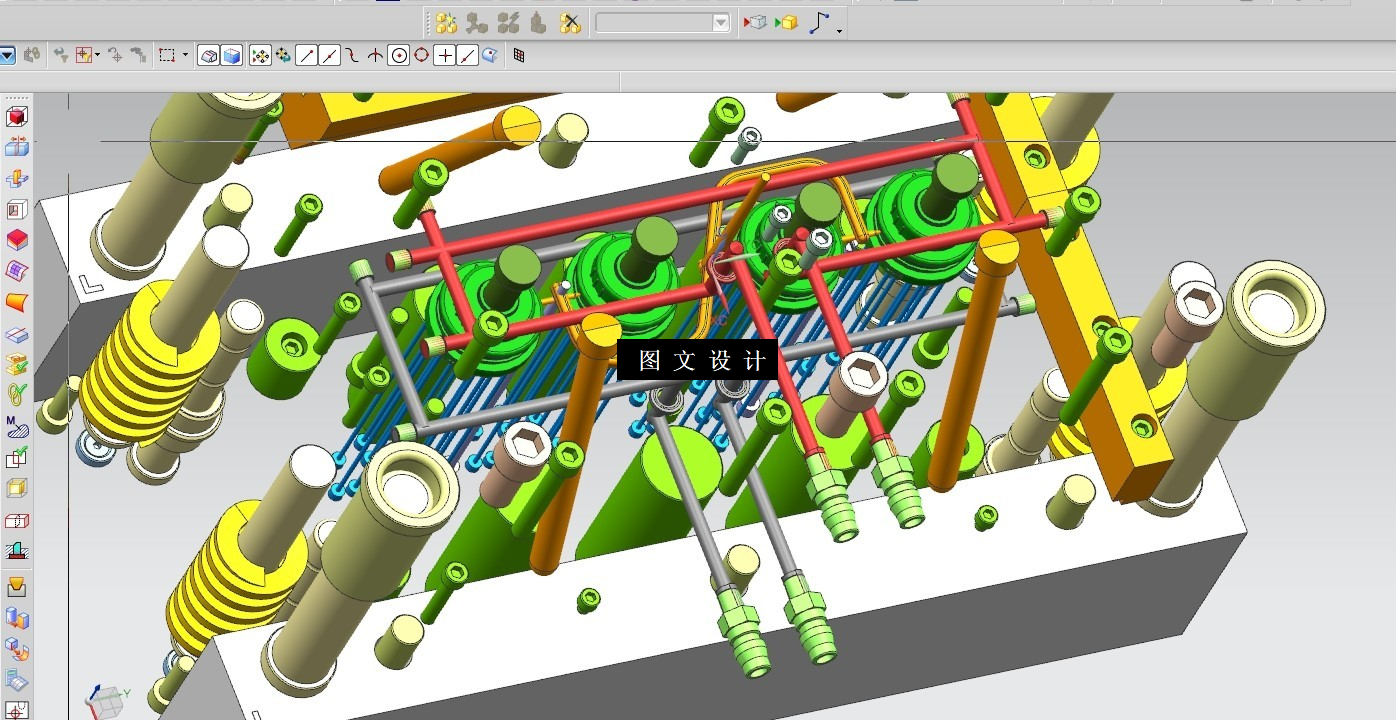
Task: Switch to wireframe rendering style
Action: 209,56
